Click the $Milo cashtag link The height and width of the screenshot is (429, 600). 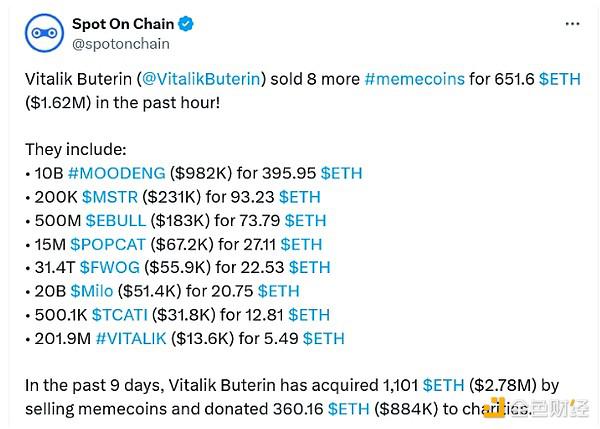[92, 291]
